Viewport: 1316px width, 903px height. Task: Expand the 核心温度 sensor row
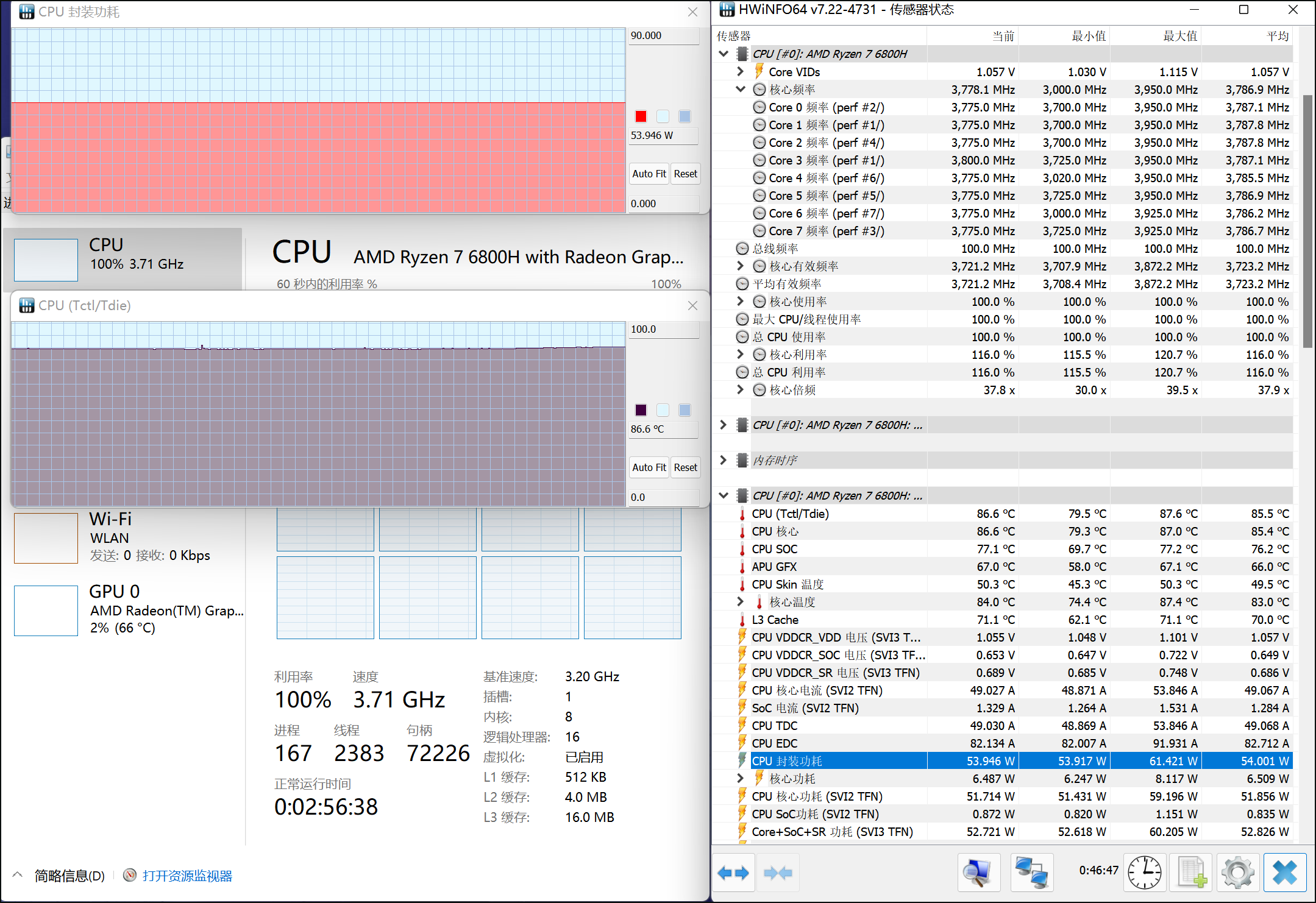tap(740, 602)
